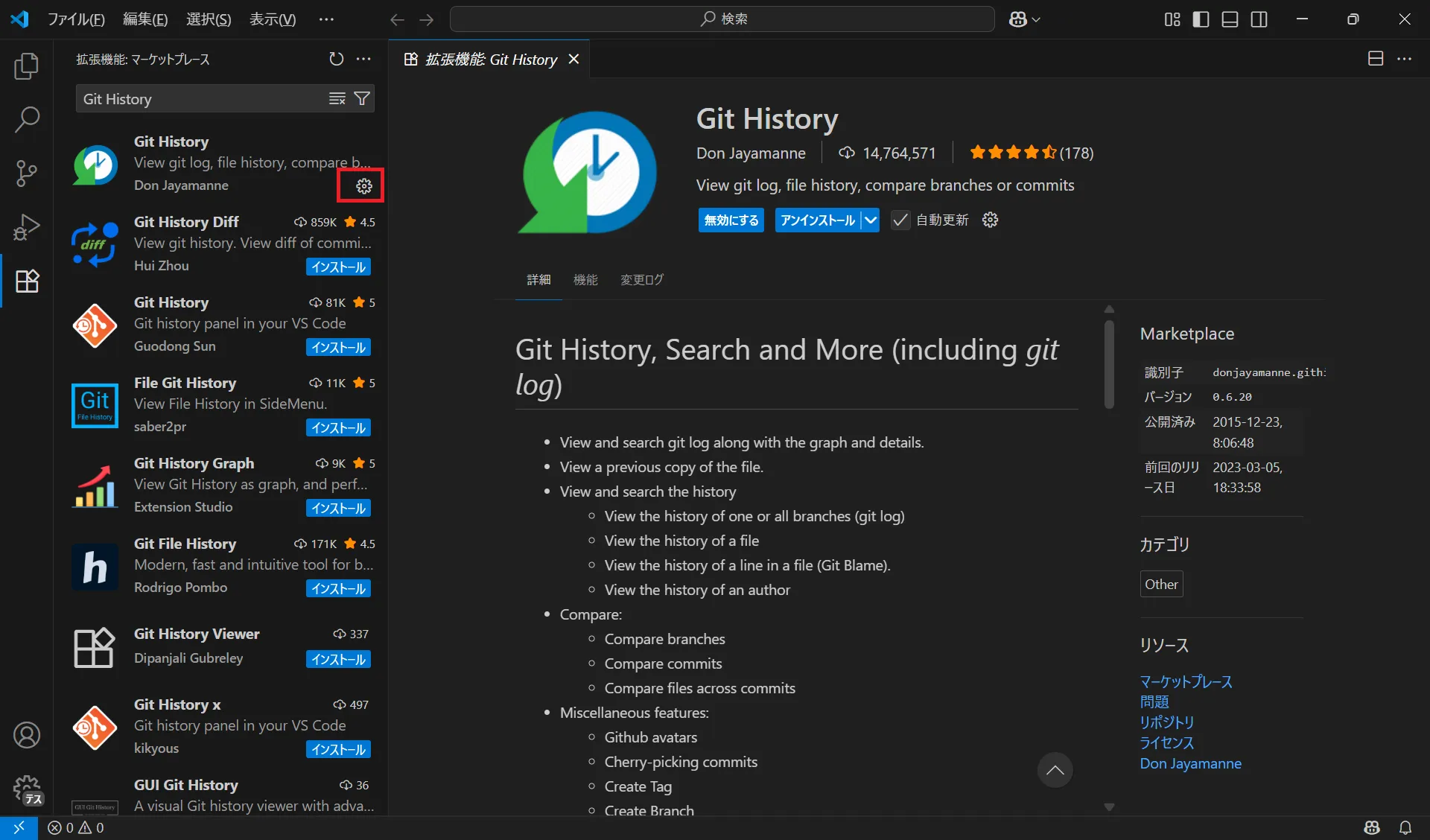This screenshot has width=1430, height=840.
Task: Install Git History Diff extension
Action: click(x=338, y=267)
